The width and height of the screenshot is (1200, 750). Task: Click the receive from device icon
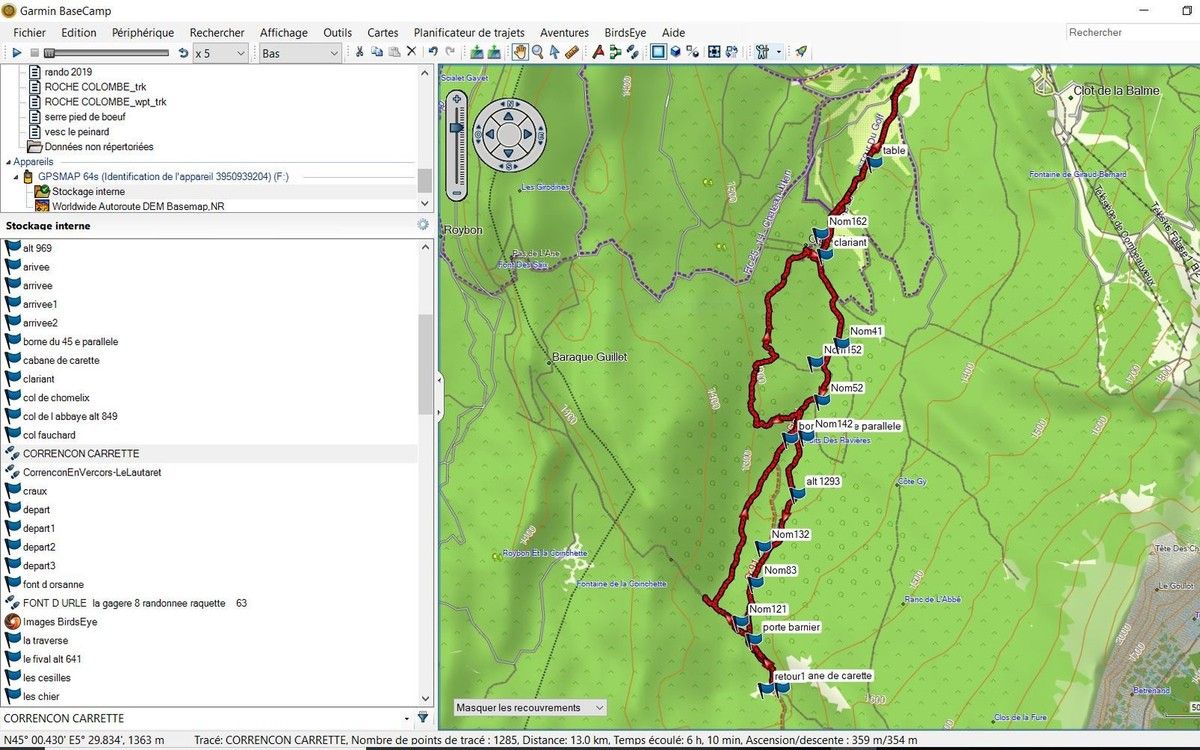coord(494,53)
